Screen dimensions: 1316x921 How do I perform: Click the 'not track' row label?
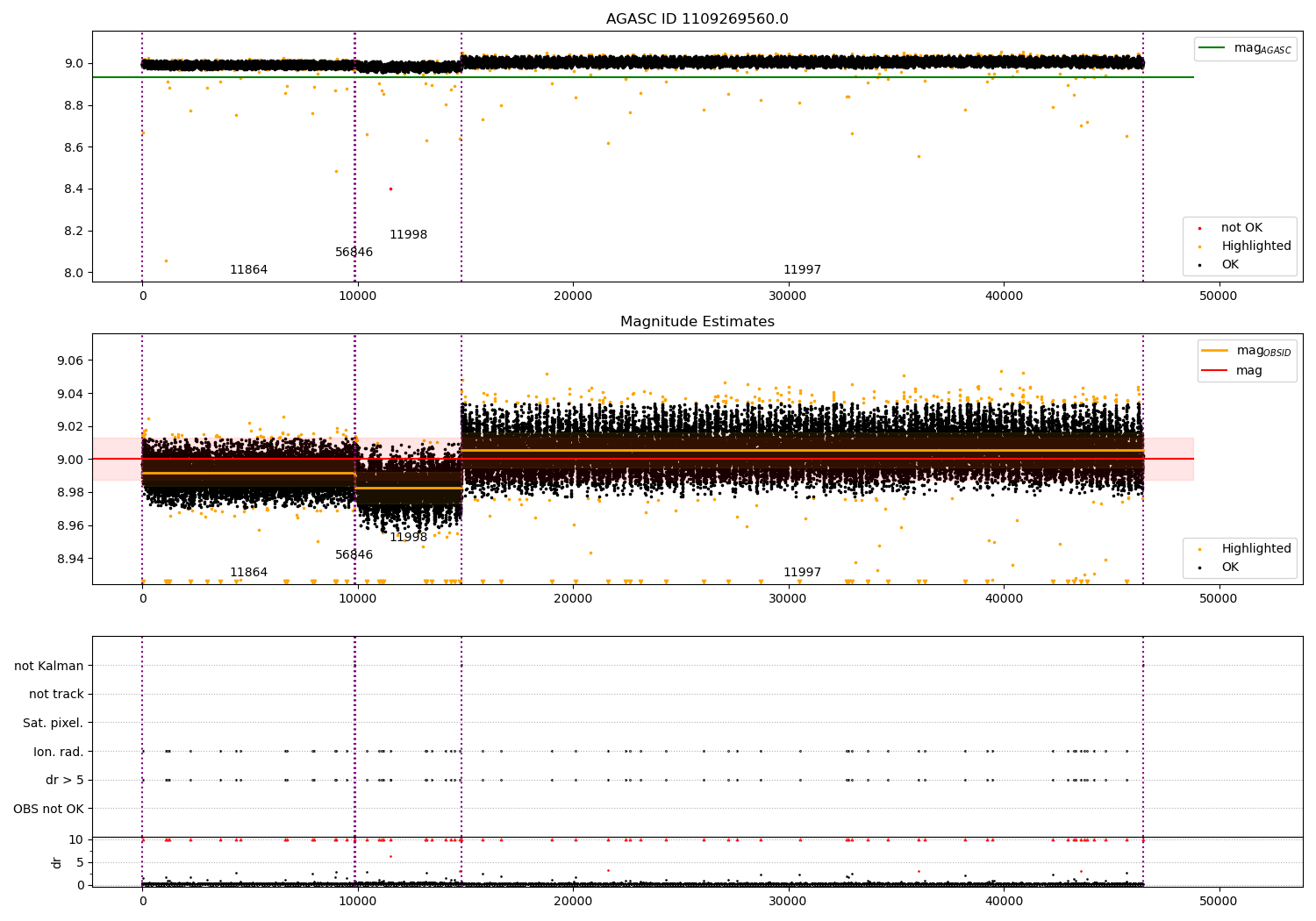pos(56,695)
